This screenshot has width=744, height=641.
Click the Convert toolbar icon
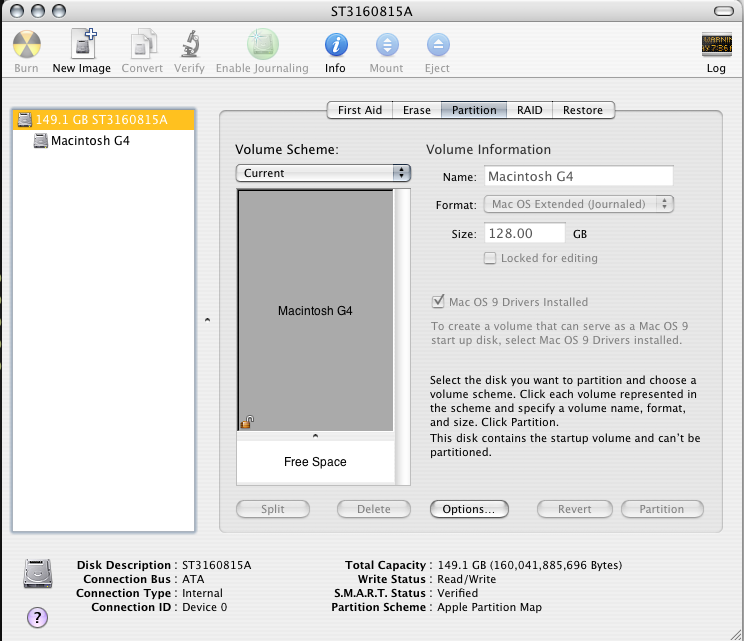point(143,44)
